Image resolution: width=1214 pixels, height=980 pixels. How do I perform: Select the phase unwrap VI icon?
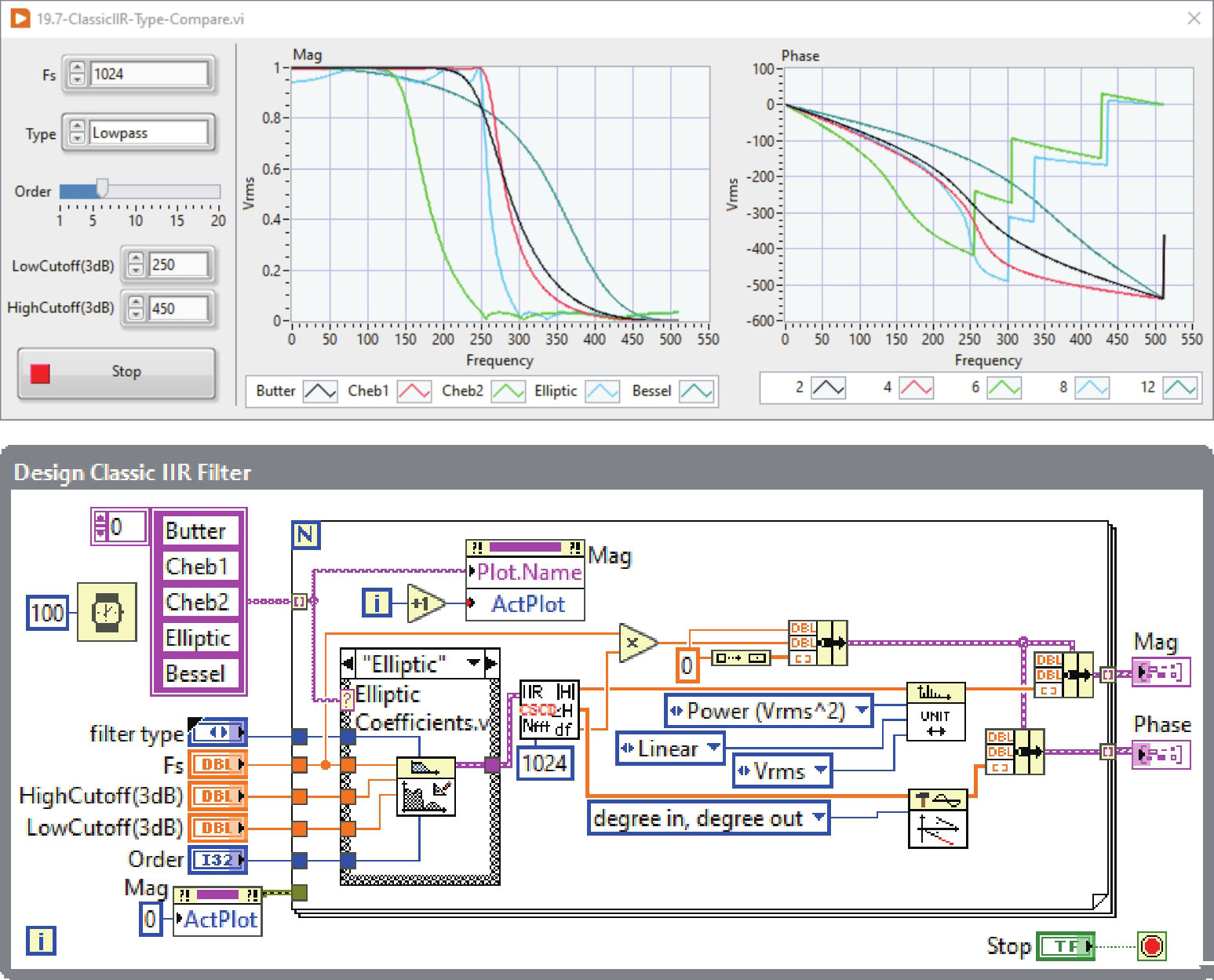point(938,818)
